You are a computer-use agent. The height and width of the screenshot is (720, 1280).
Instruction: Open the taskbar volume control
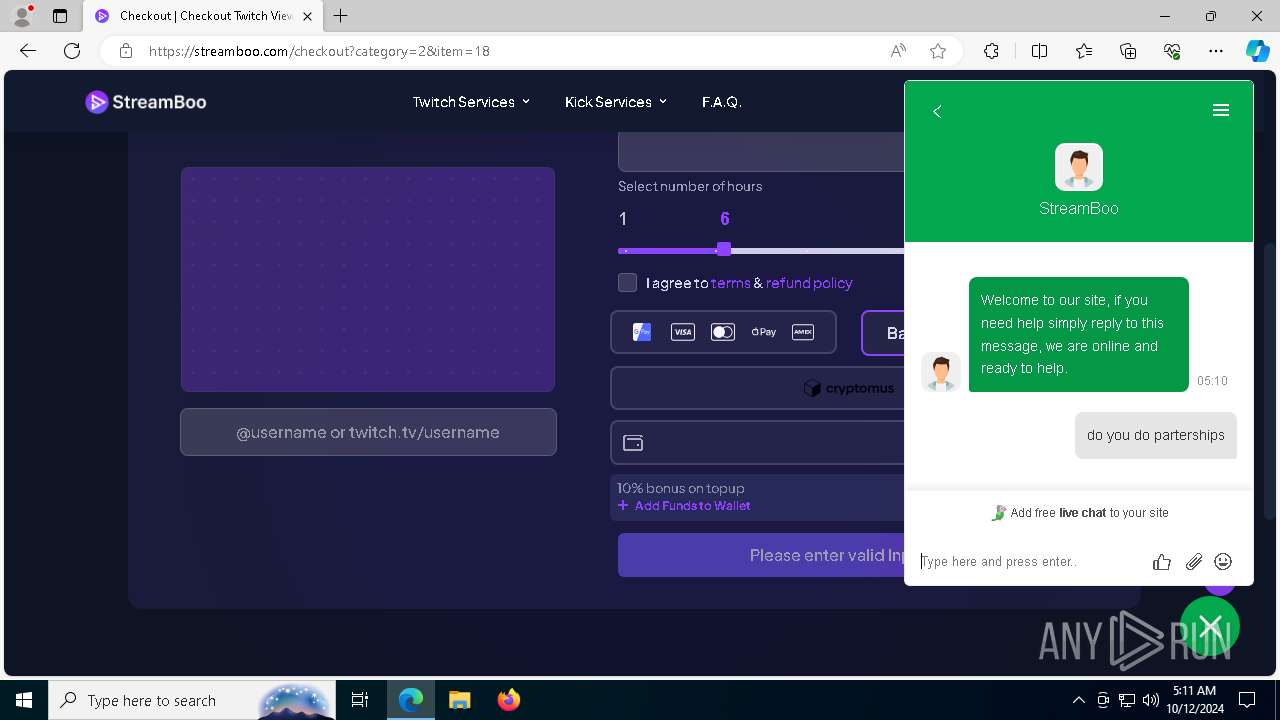click(x=1150, y=700)
